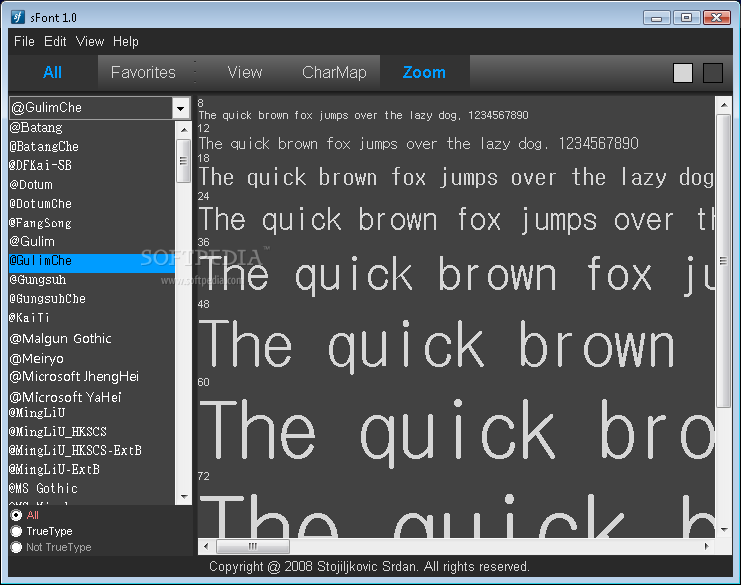
Task: Click preview pane vertical scroll up arrow
Action: pyautogui.click(x=724, y=105)
